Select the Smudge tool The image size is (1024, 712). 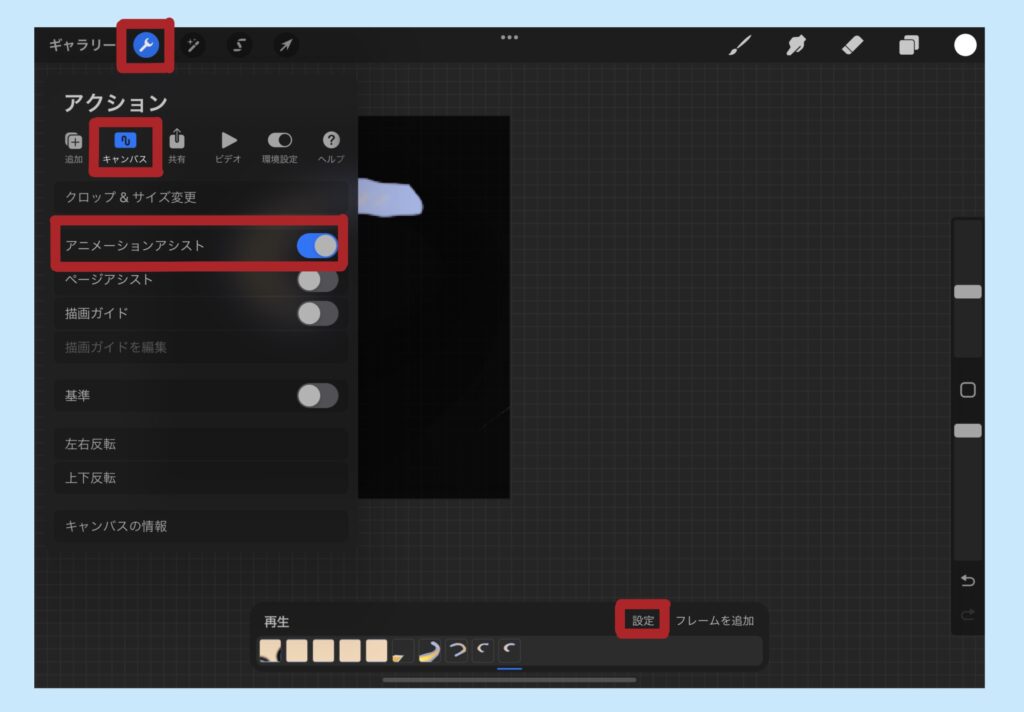click(x=796, y=45)
